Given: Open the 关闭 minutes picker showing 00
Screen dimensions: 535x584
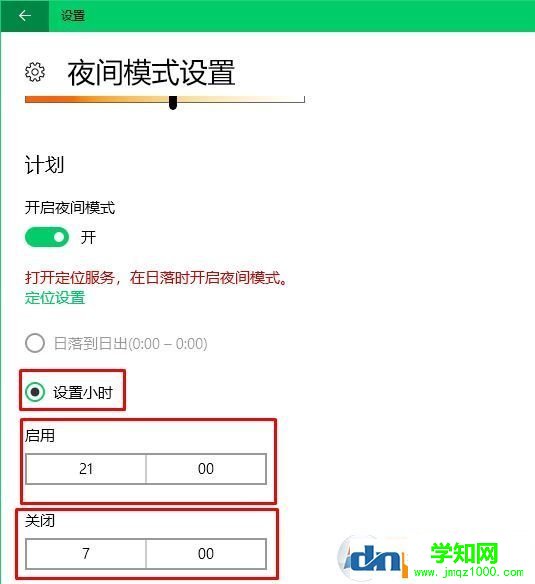Looking at the screenshot, I should [206, 553].
